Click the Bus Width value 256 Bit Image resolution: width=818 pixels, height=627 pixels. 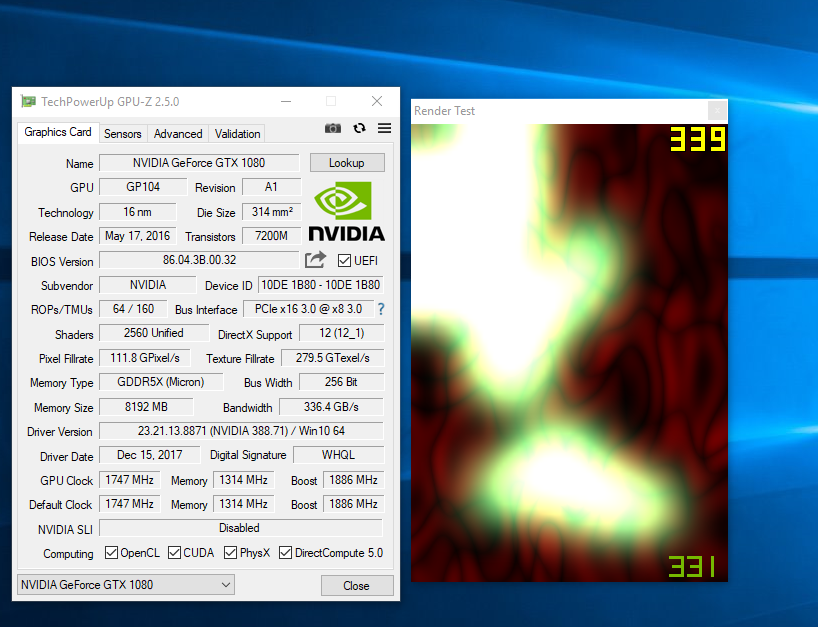[342, 382]
